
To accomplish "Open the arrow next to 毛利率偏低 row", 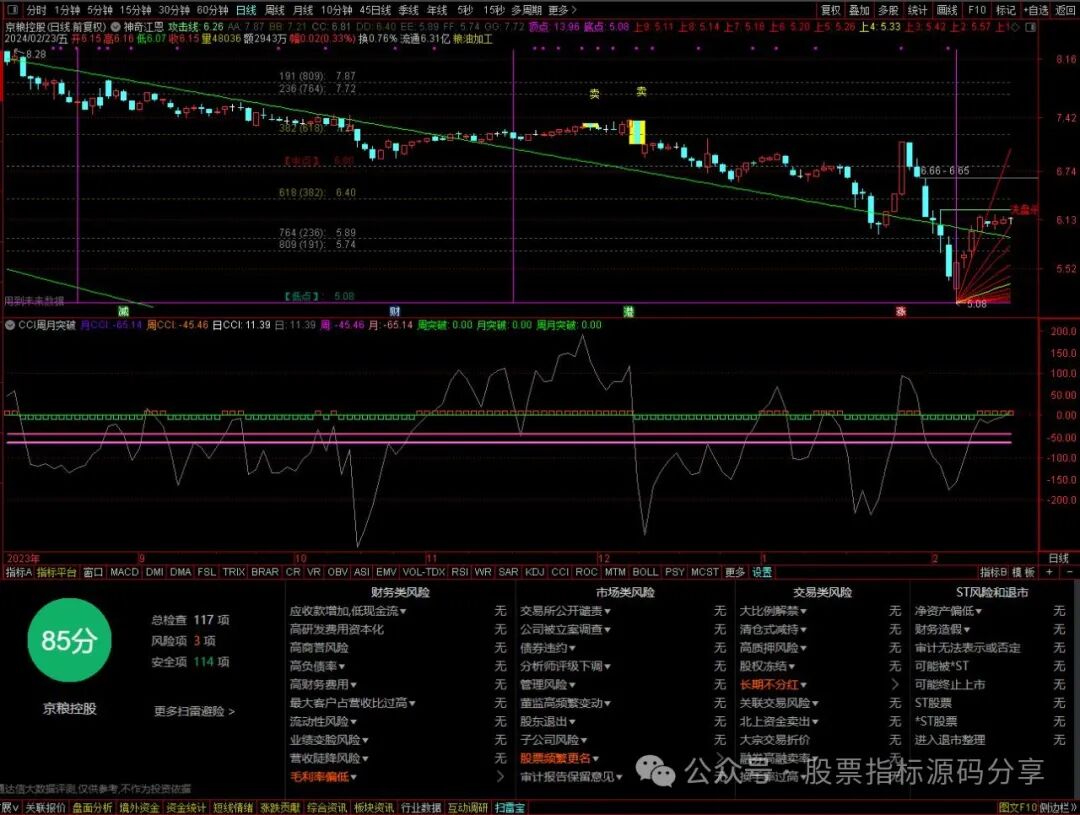I will pos(501,776).
